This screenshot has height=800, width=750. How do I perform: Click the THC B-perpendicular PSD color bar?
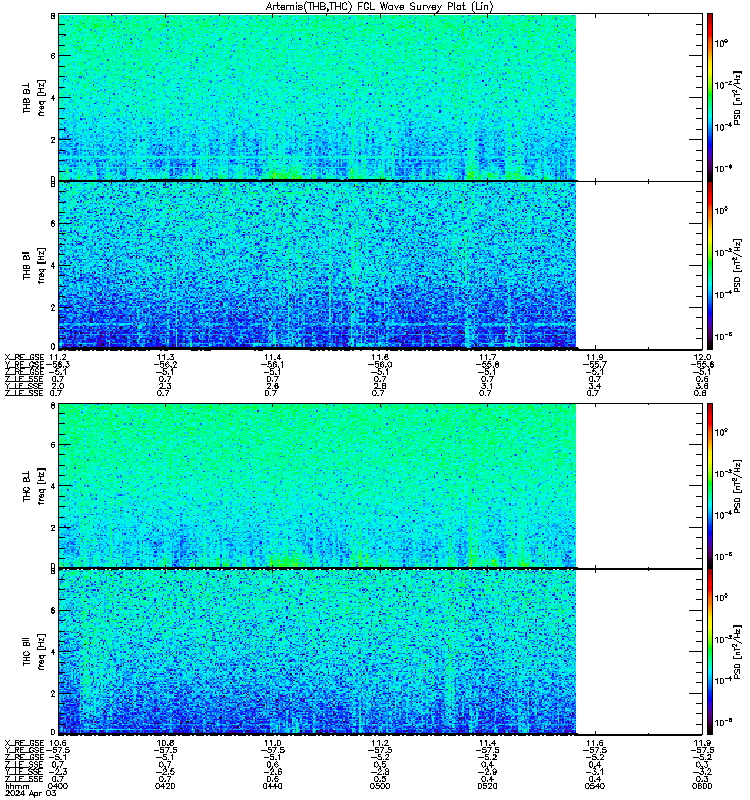(710, 485)
